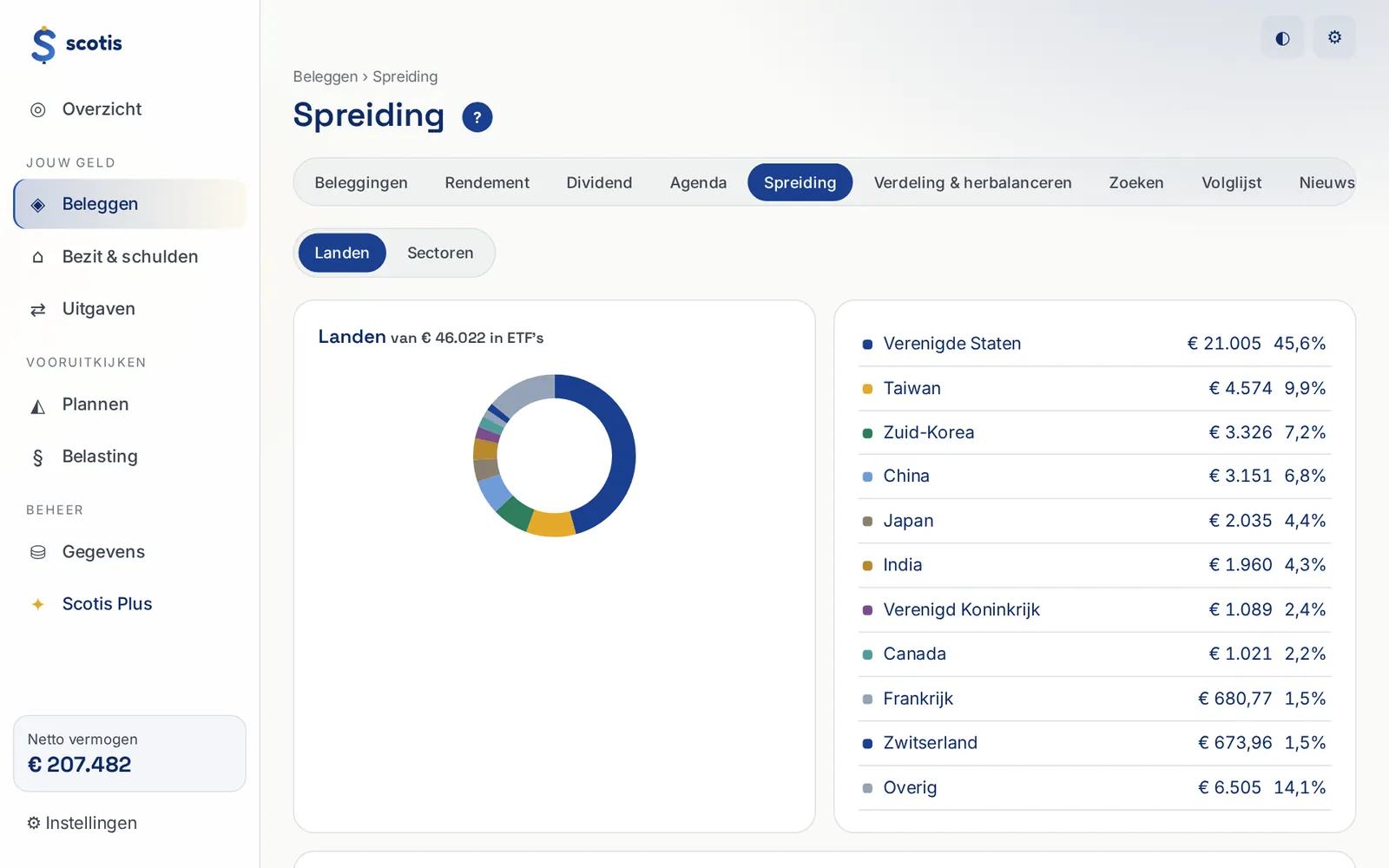This screenshot has height=868, width=1389.
Task: Click the China row text
Action: (x=906, y=476)
